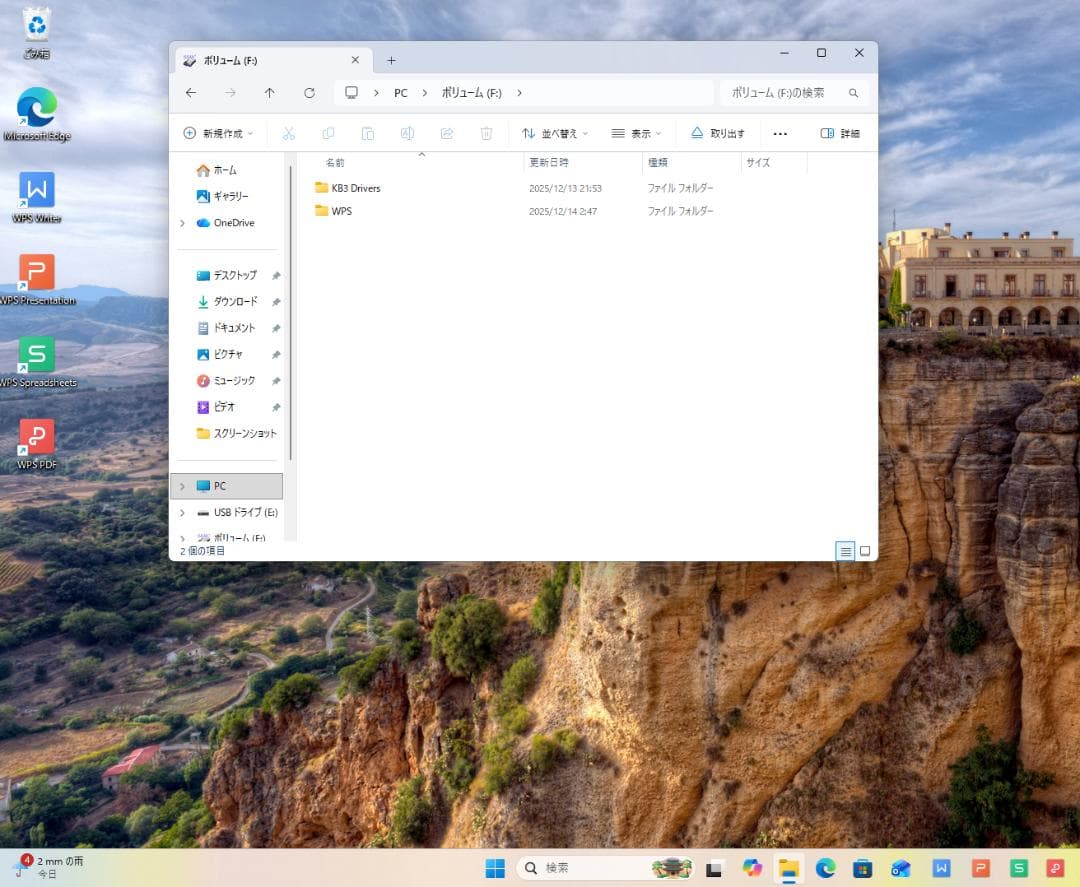Eject the drive using 取り出す button
The height and width of the screenshot is (887, 1080).
718,133
